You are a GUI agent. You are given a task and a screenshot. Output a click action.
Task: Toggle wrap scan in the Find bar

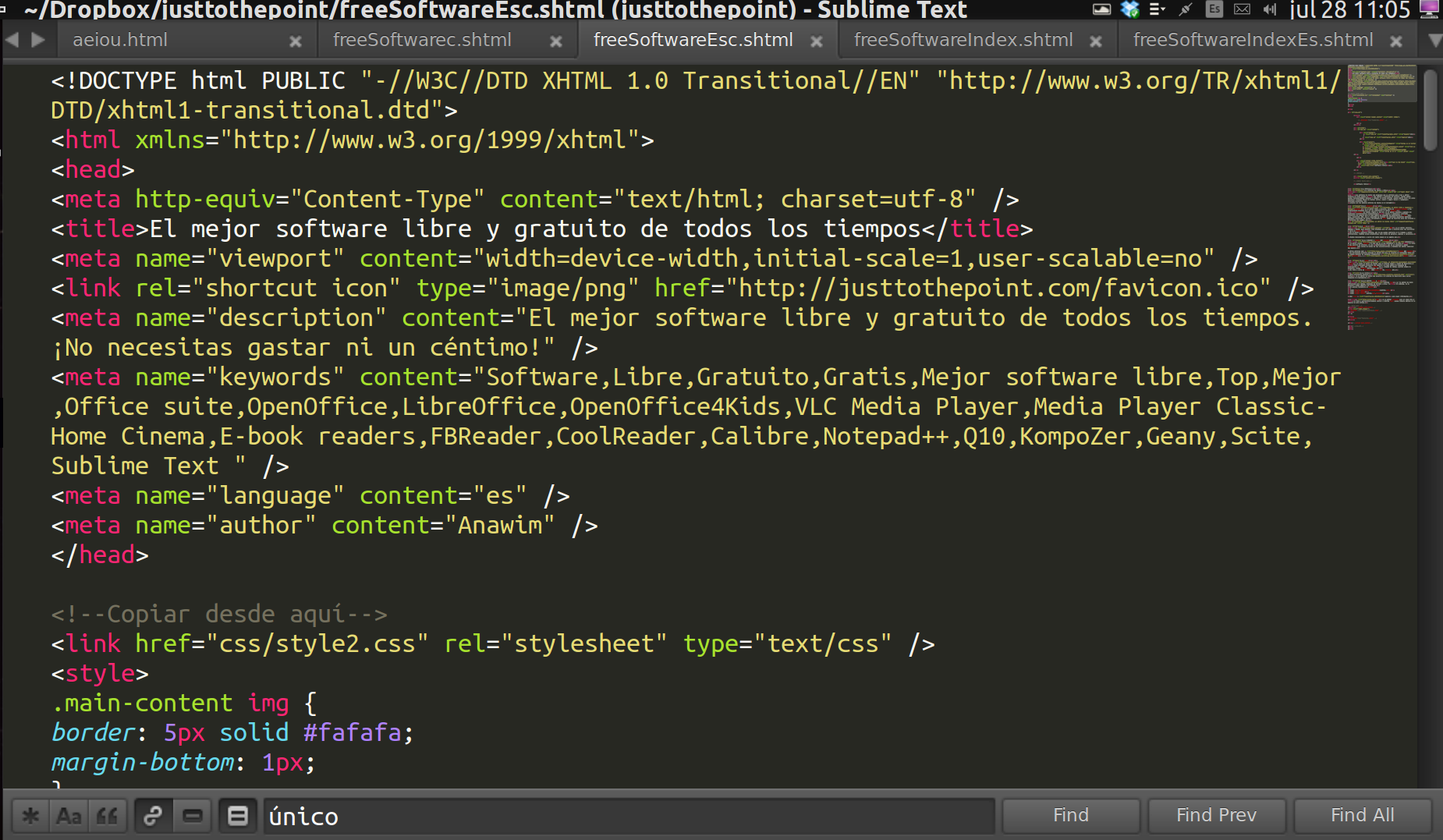tap(153, 816)
